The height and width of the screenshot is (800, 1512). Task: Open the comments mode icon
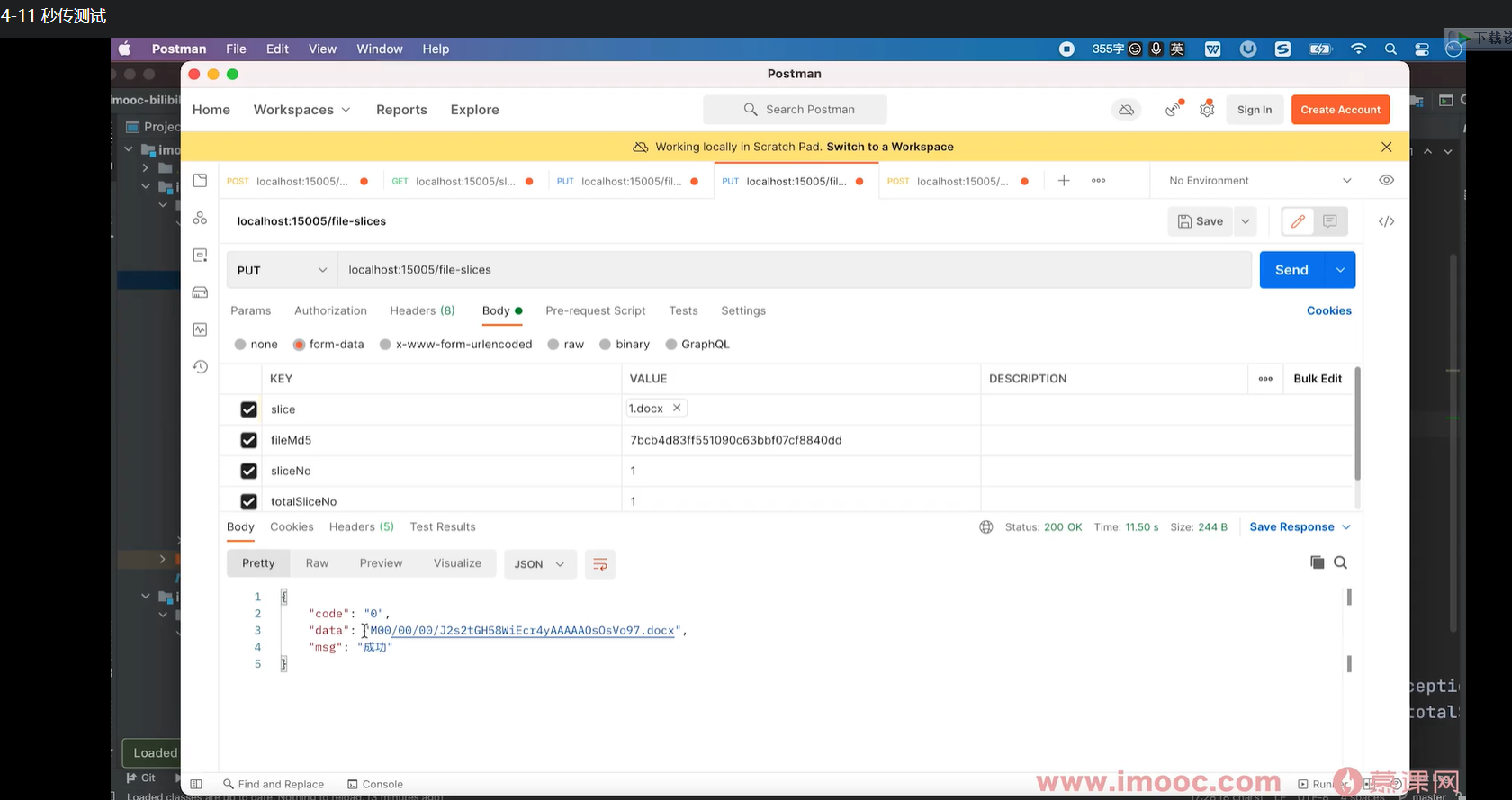pos(1330,221)
